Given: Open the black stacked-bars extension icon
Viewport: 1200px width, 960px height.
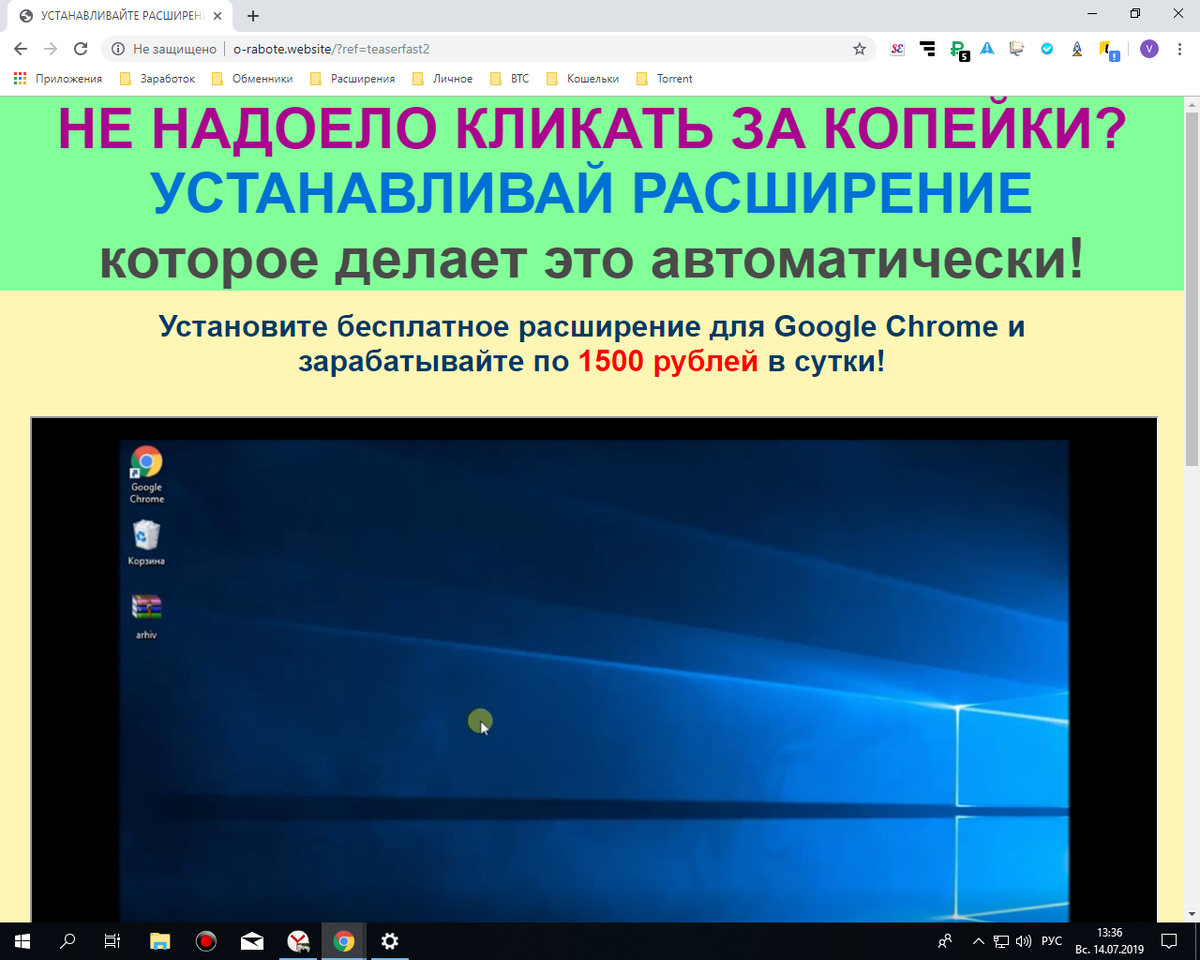Looking at the screenshot, I should 927,48.
